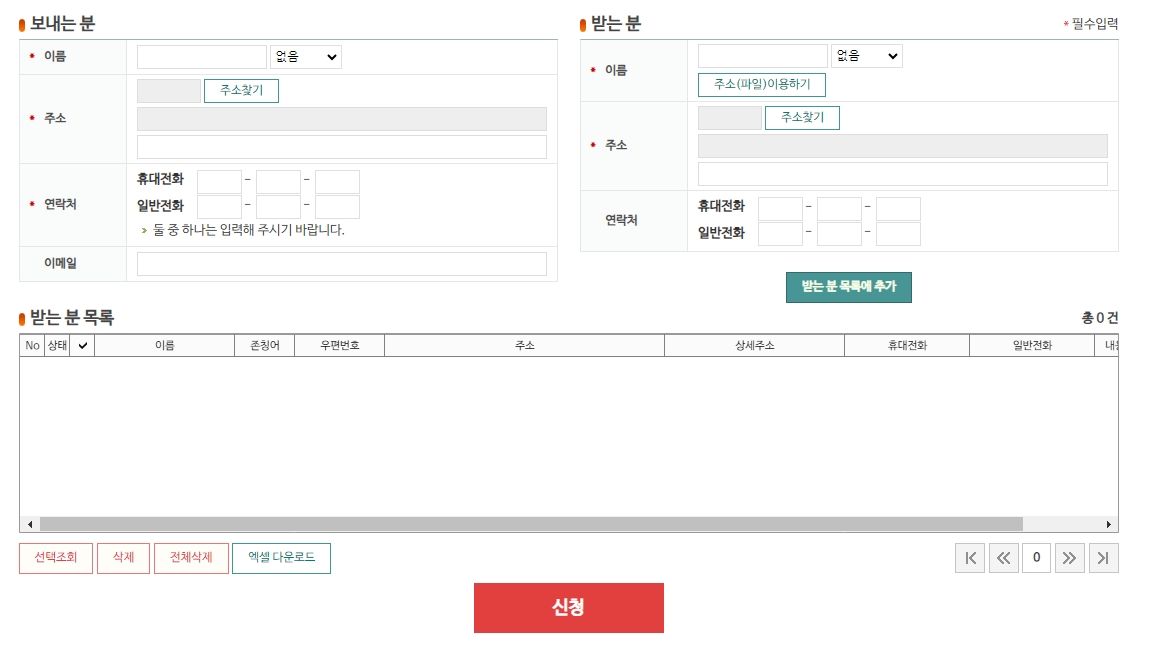1158x648 pixels.
Task: Open 주소(파일)이용하기 for the recipient
Action: click(x=763, y=86)
